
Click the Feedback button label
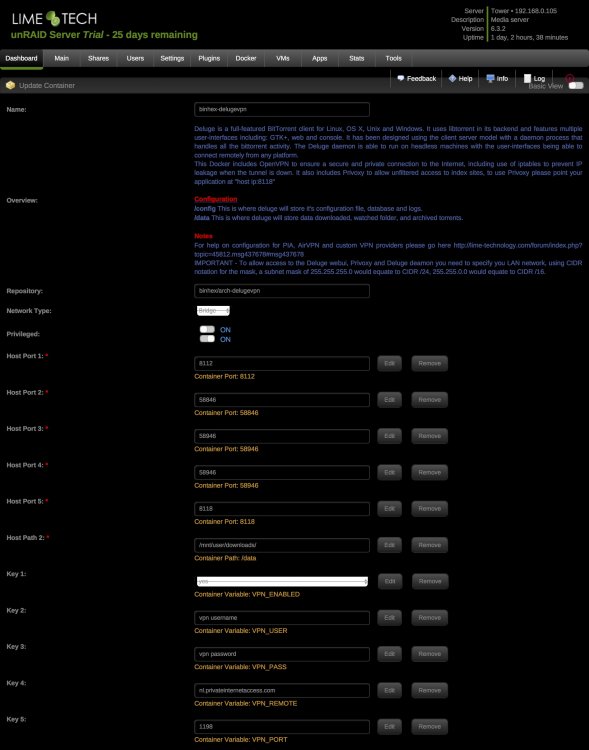[x=422, y=78]
